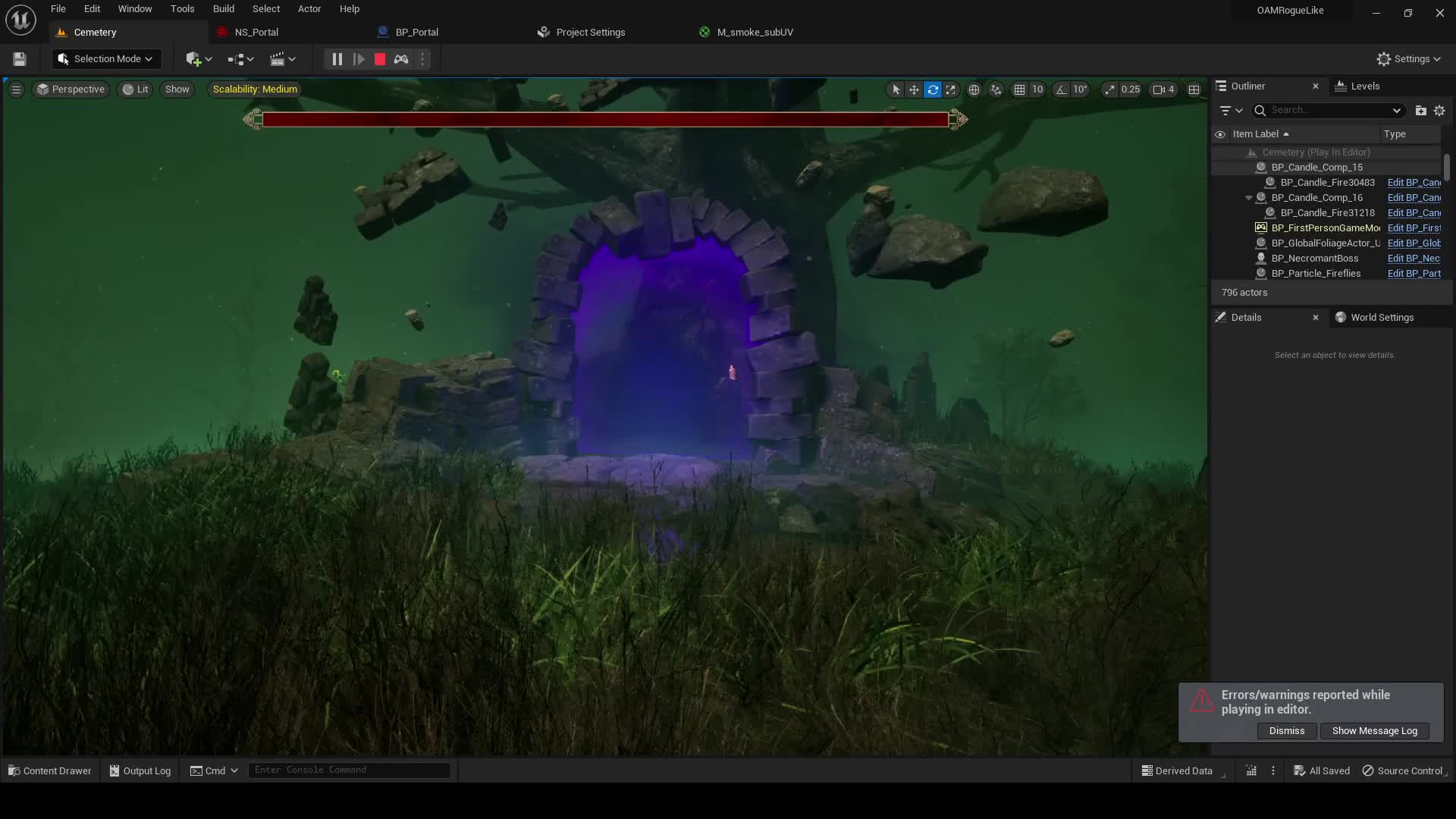Collapse the BP_Candle_Comp_16 tree row

point(1249,198)
